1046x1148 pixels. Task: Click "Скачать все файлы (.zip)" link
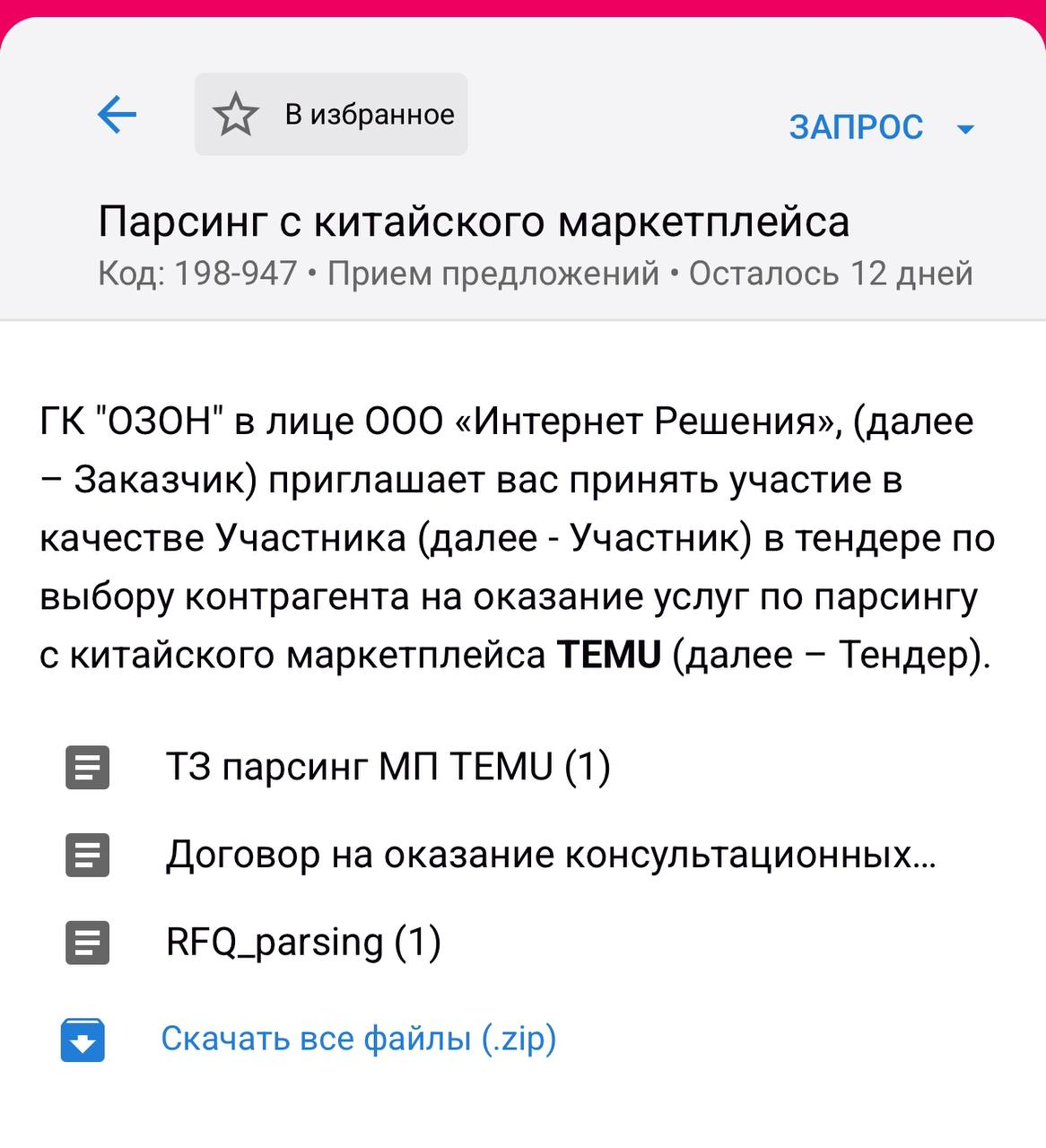pos(359,1039)
